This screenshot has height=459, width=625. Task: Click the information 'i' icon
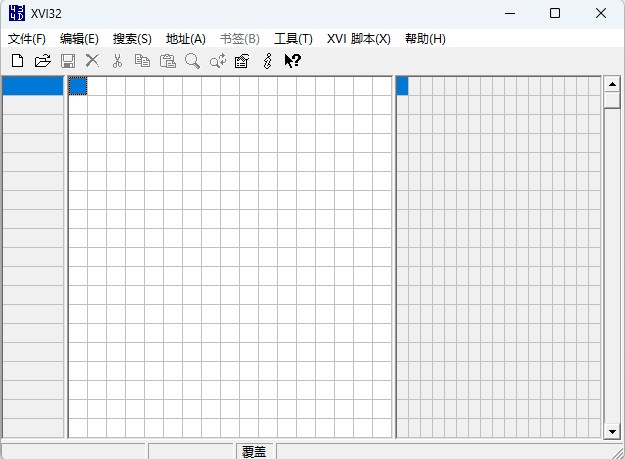pyautogui.click(x=267, y=61)
